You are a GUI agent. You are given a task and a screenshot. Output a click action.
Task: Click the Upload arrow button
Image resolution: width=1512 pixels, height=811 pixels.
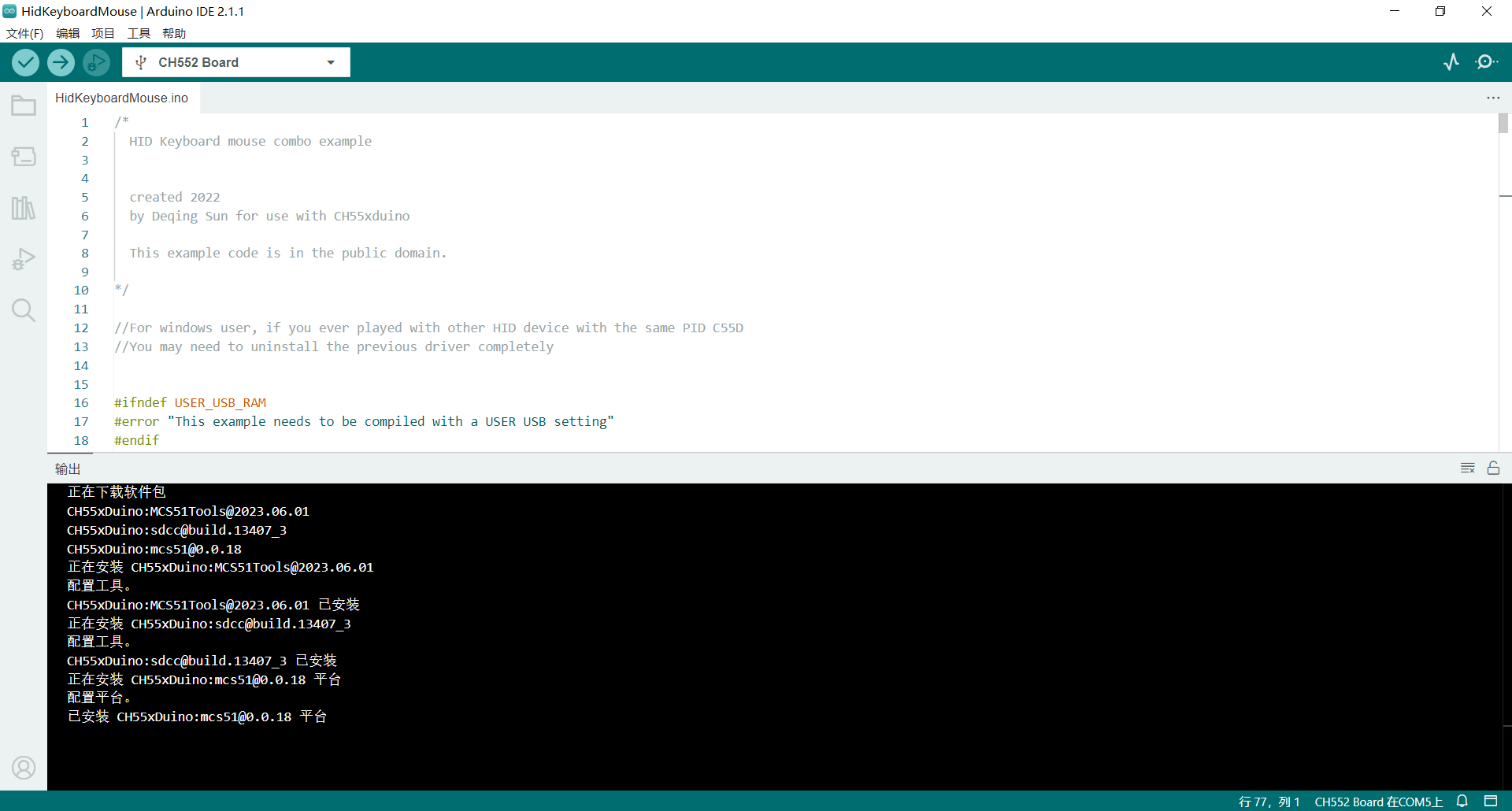coord(61,62)
